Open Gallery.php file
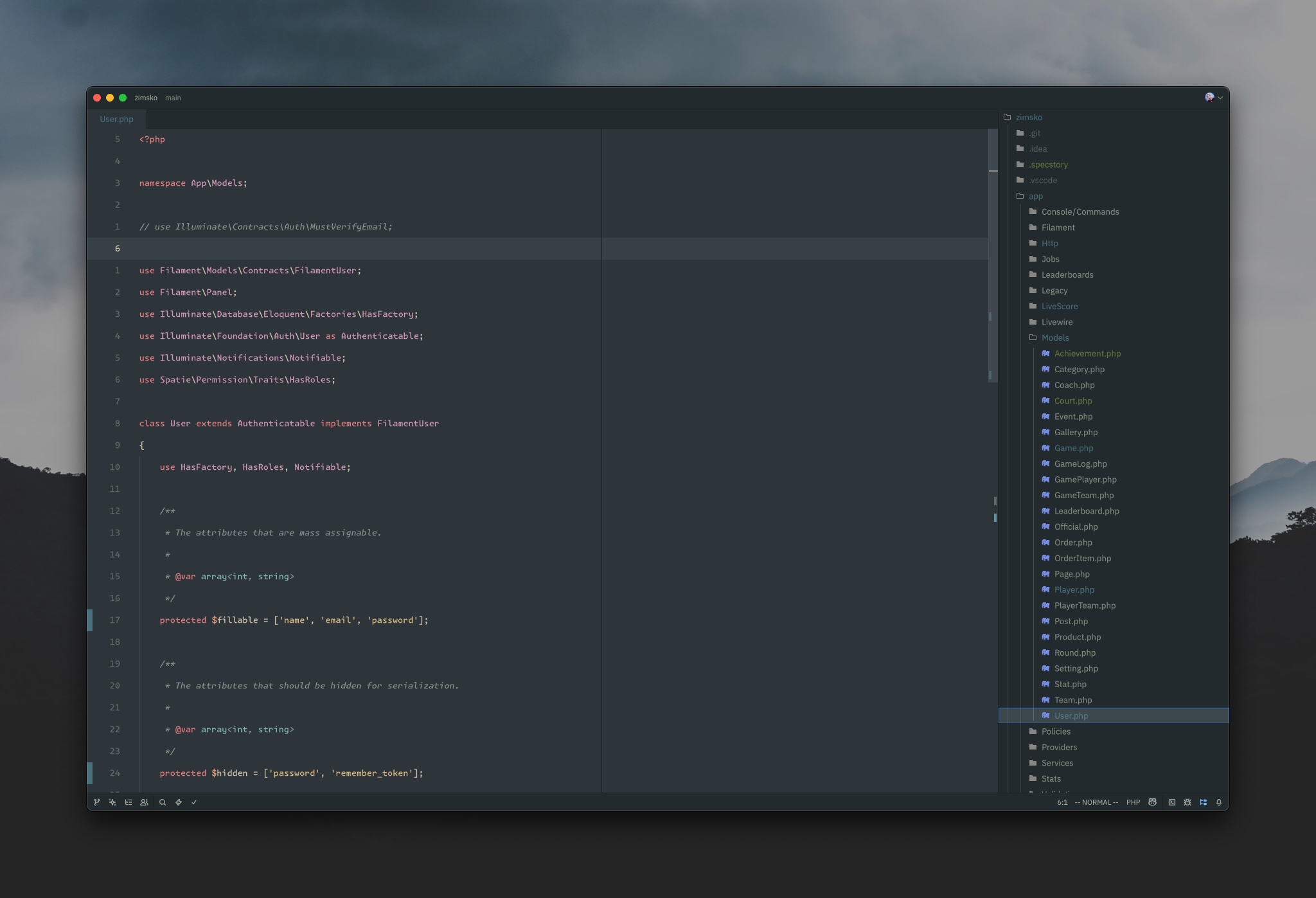 tap(1114, 432)
